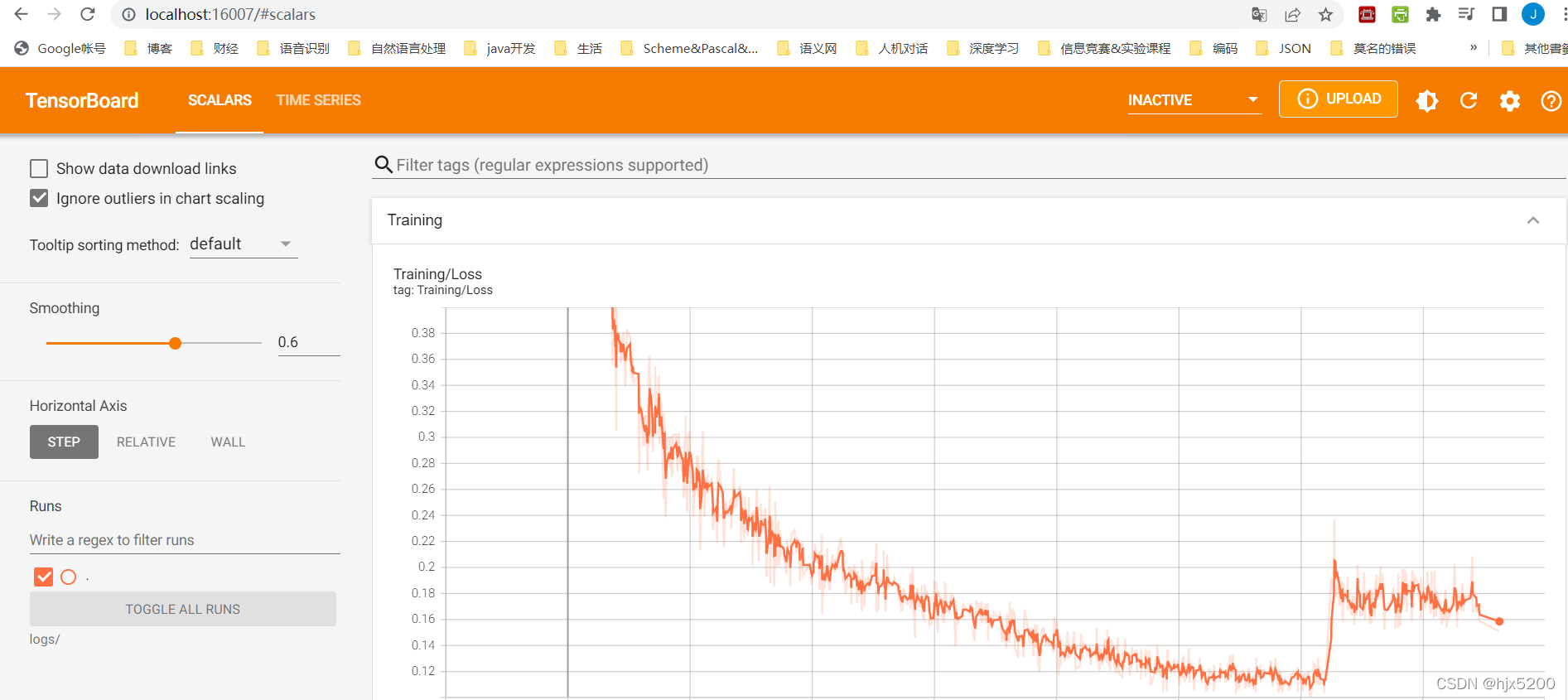Collapse the Training section chevron
The height and width of the screenshot is (700, 1568).
[x=1533, y=220]
